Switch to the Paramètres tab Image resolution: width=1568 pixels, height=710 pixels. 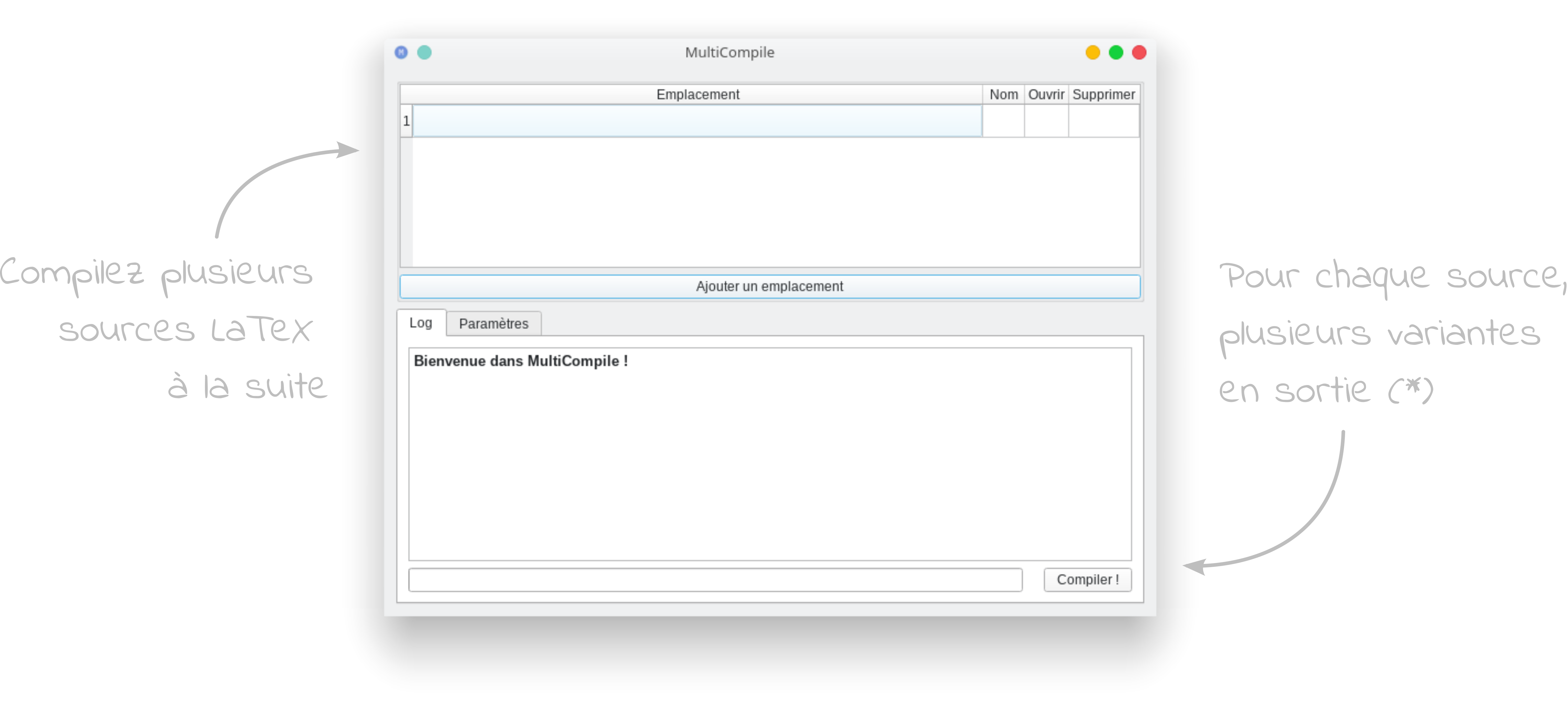tap(493, 324)
